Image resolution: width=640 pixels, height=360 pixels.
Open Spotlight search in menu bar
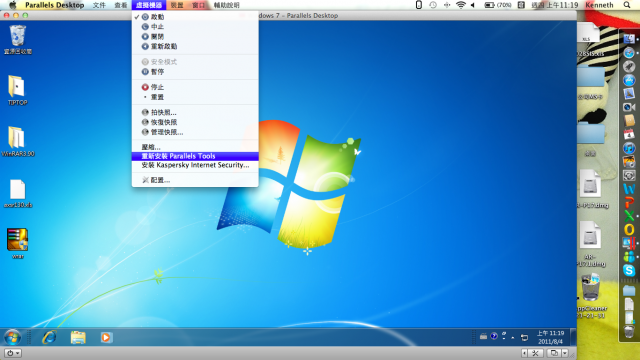tap(627, 5)
